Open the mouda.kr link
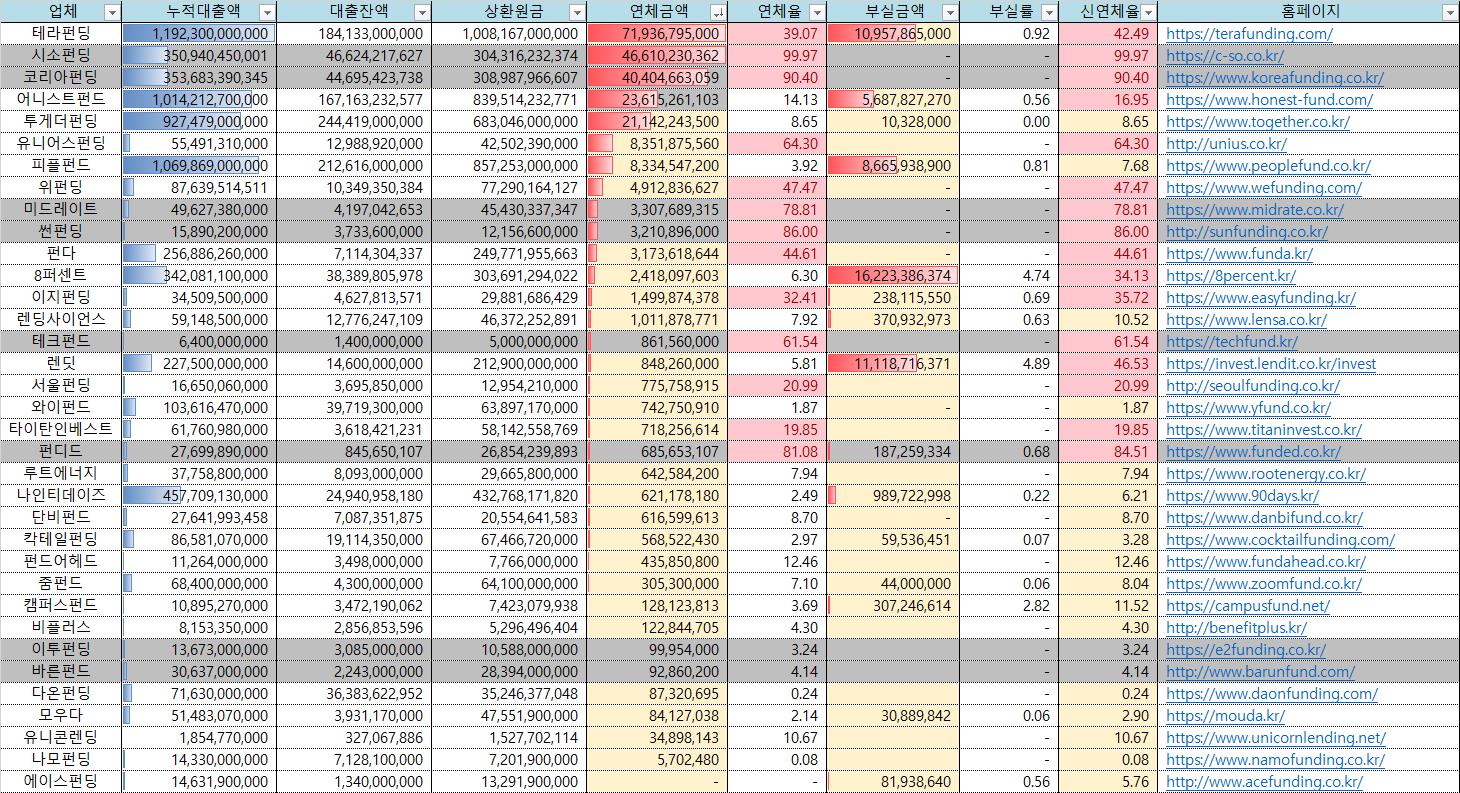1460x793 pixels. pos(1226,716)
